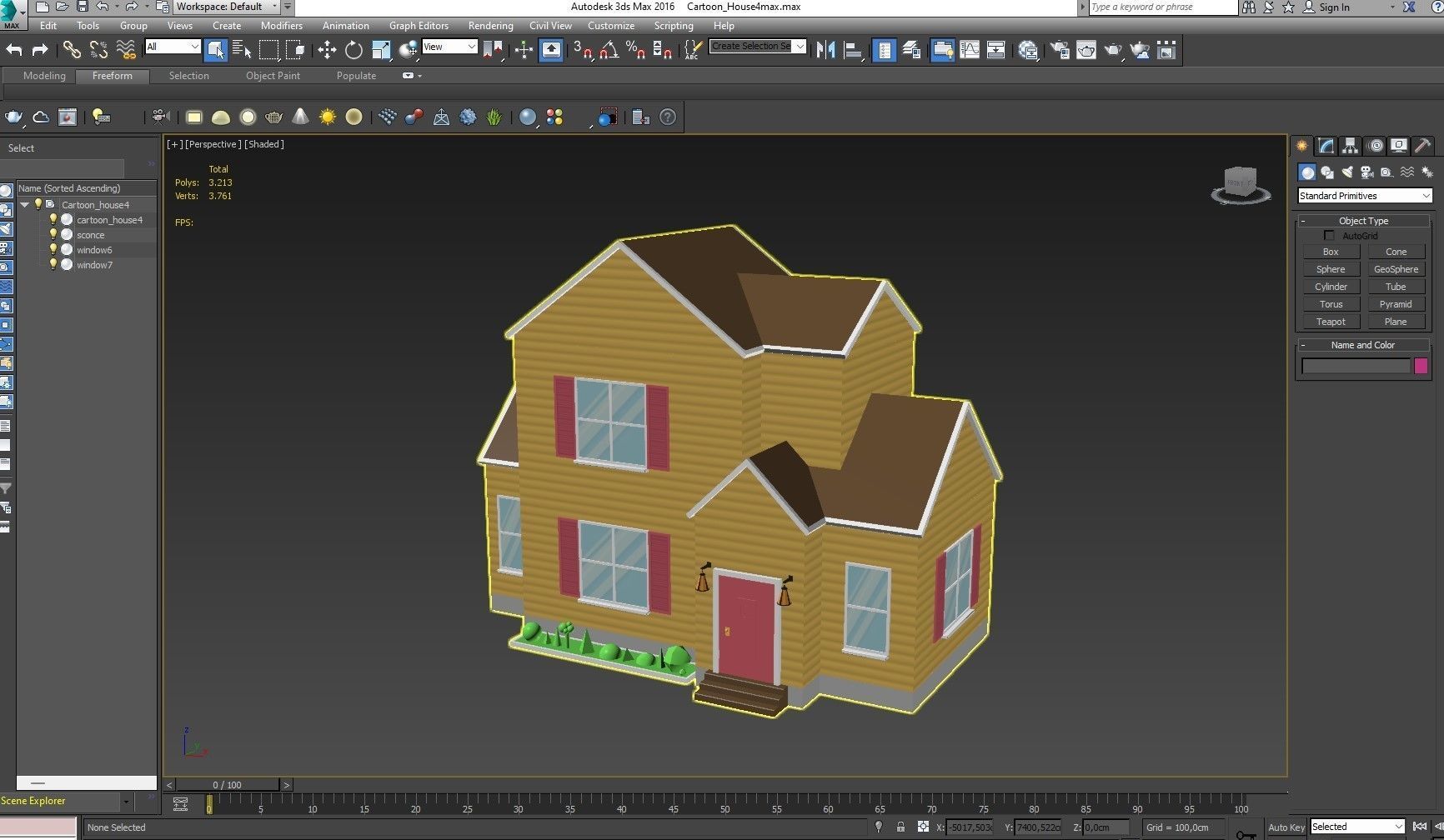Click the Sphere primitive button
Viewport: 1444px width, 840px height.
pos(1331,269)
